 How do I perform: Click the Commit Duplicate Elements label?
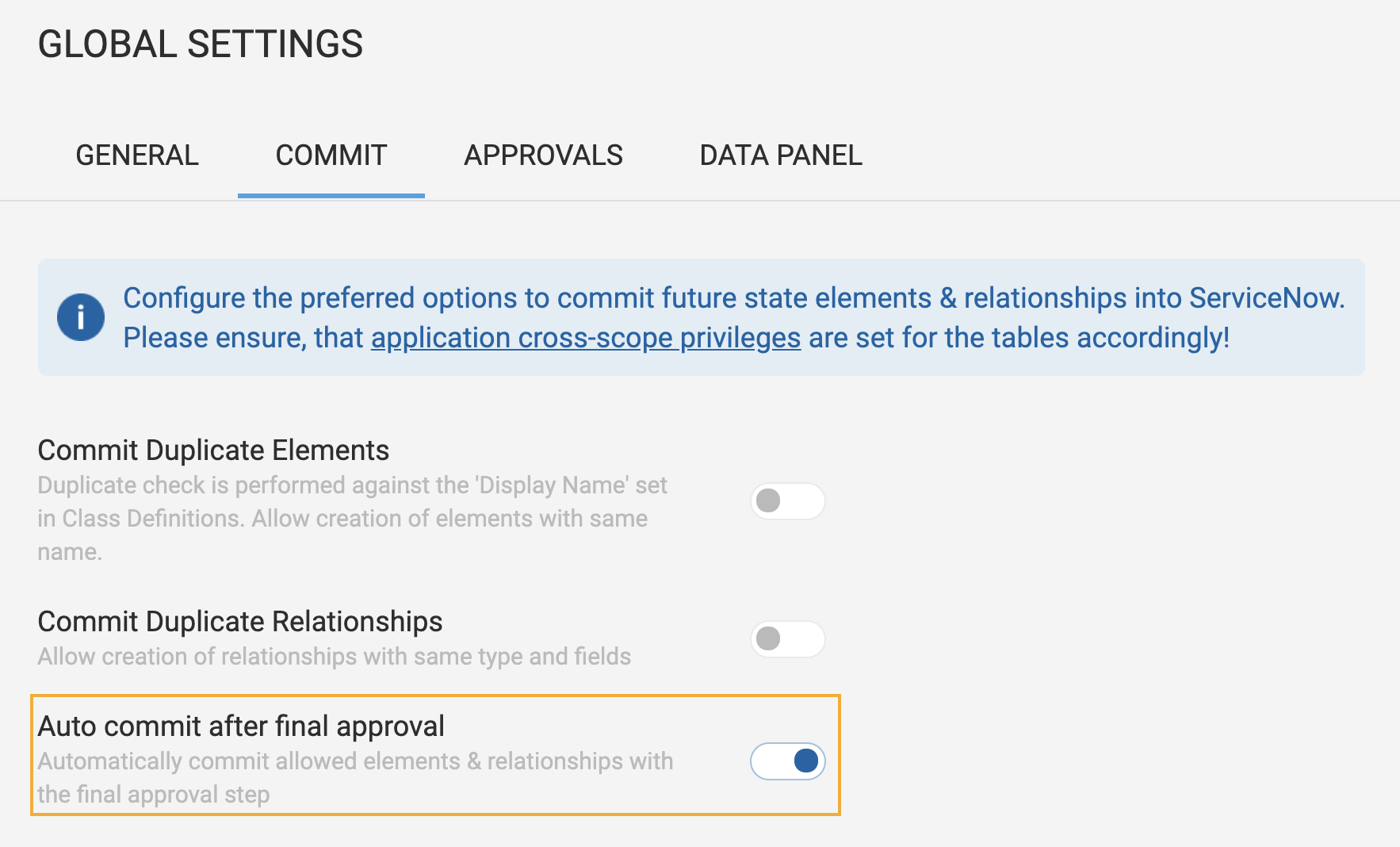click(x=213, y=450)
